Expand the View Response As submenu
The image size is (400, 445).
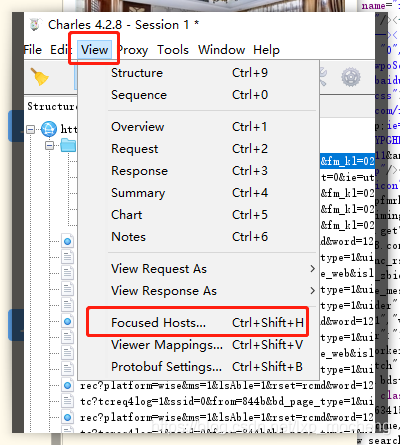pyautogui.click(x=198, y=291)
